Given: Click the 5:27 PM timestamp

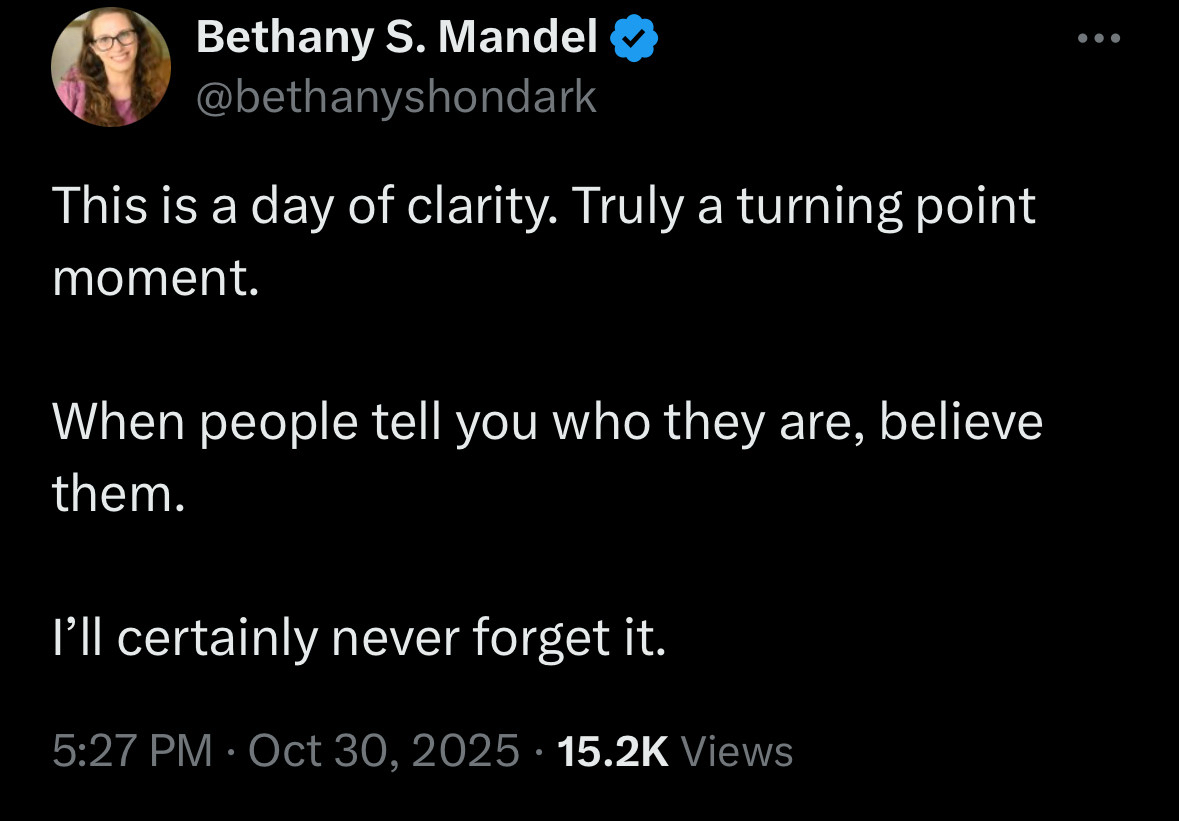Looking at the screenshot, I should pos(132,751).
